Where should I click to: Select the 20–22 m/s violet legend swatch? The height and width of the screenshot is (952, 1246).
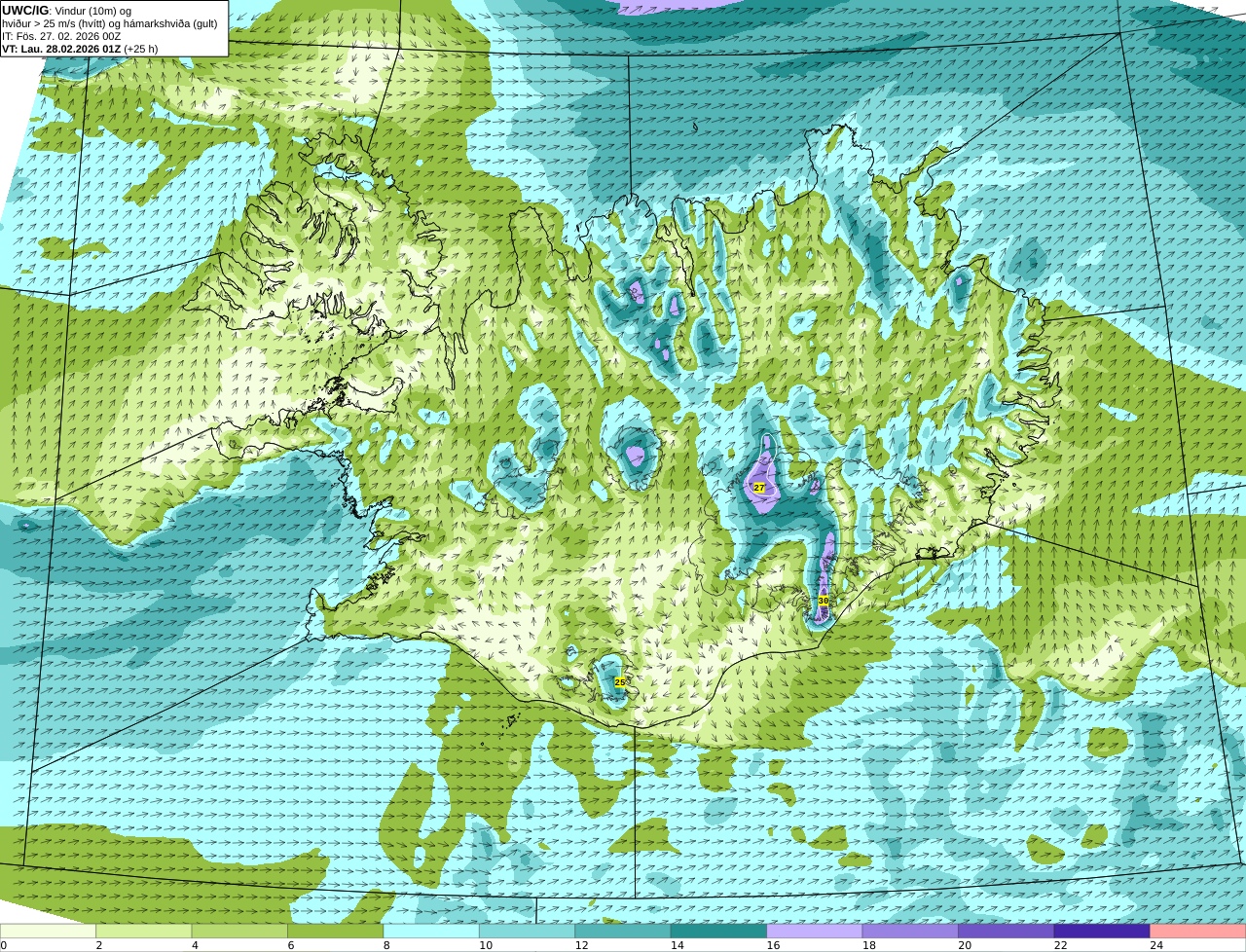pos(1007,931)
